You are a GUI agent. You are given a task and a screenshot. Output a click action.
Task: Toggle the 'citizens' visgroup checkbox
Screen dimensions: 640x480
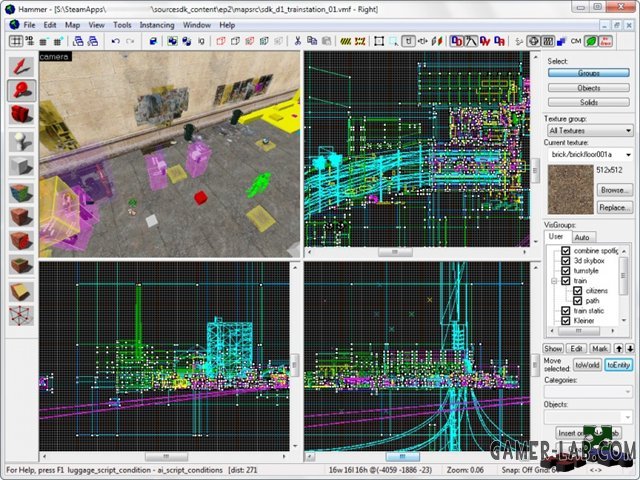[578, 291]
